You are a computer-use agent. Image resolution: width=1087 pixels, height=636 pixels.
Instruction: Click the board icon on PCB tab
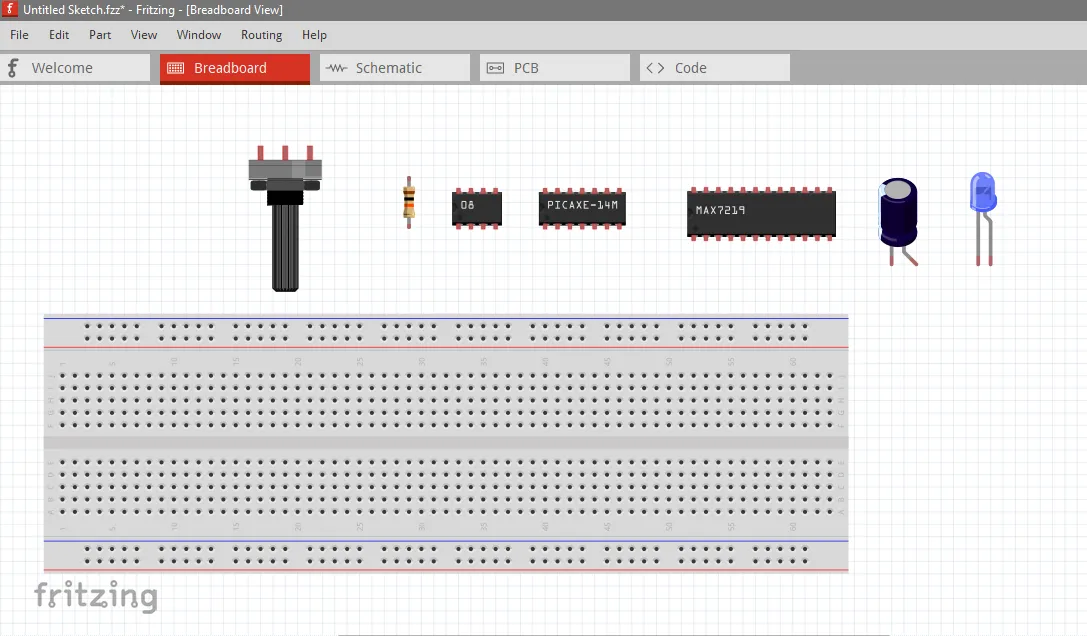tap(496, 68)
